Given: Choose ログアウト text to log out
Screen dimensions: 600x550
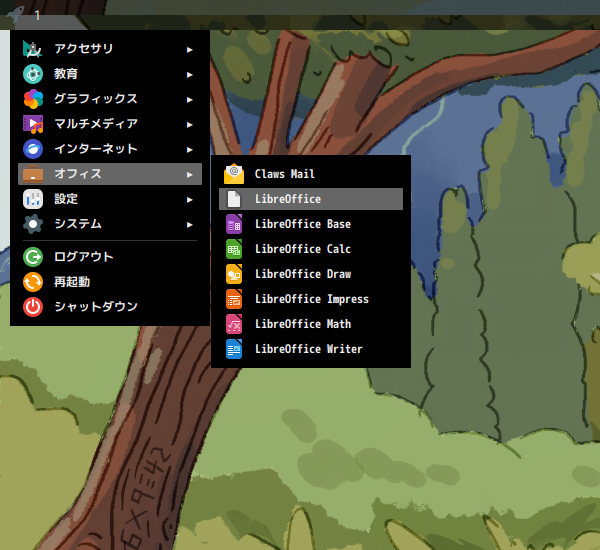Looking at the screenshot, I should point(84,257).
